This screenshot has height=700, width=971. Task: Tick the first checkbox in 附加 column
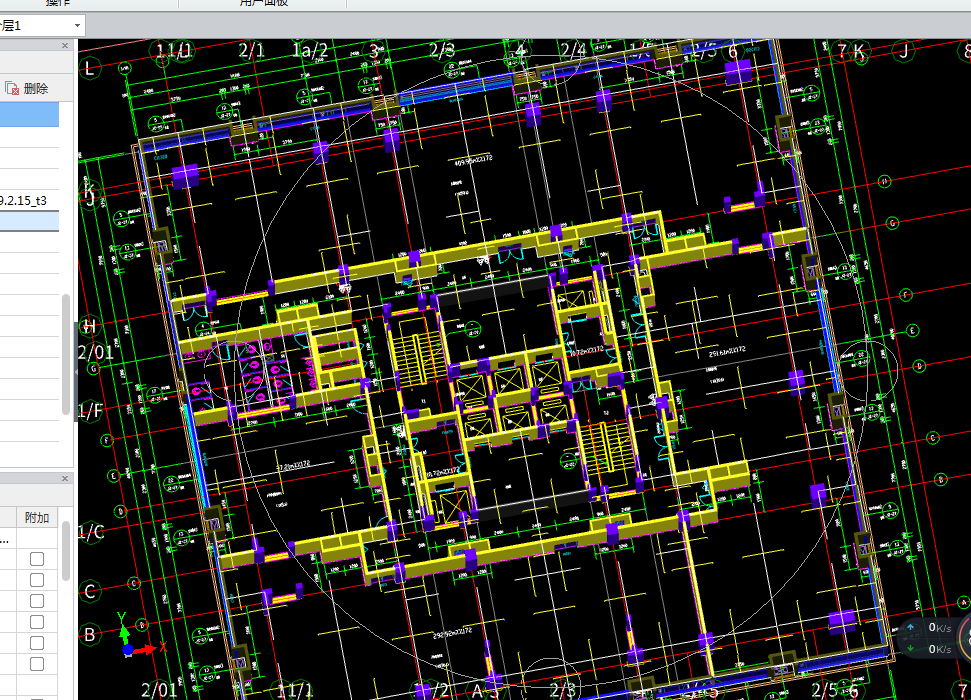click(x=37, y=559)
